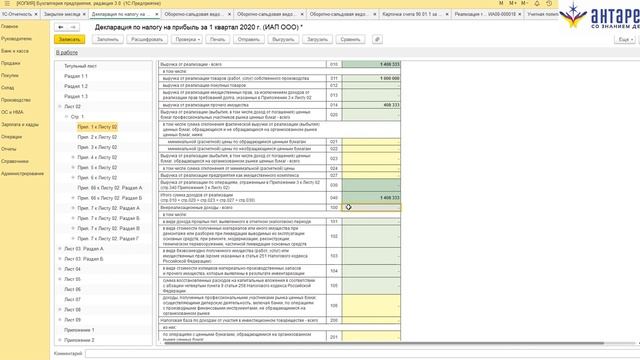Select Раздел 1.1 in the tree
Screen dimensions: 640x360
click(x=76, y=76)
